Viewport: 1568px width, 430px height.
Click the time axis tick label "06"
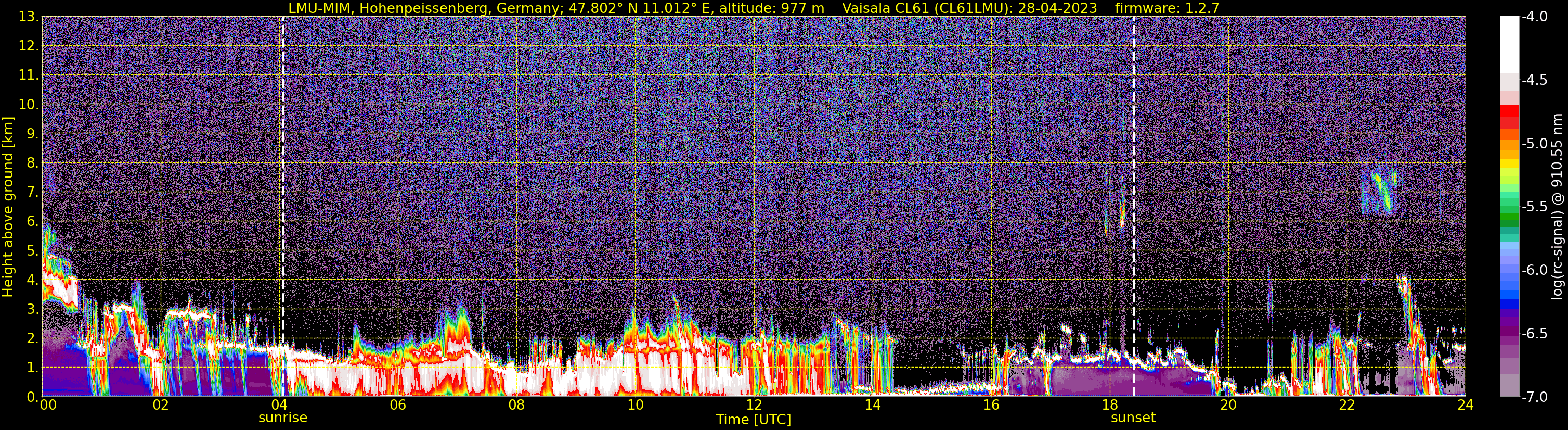(x=398, y=404)
